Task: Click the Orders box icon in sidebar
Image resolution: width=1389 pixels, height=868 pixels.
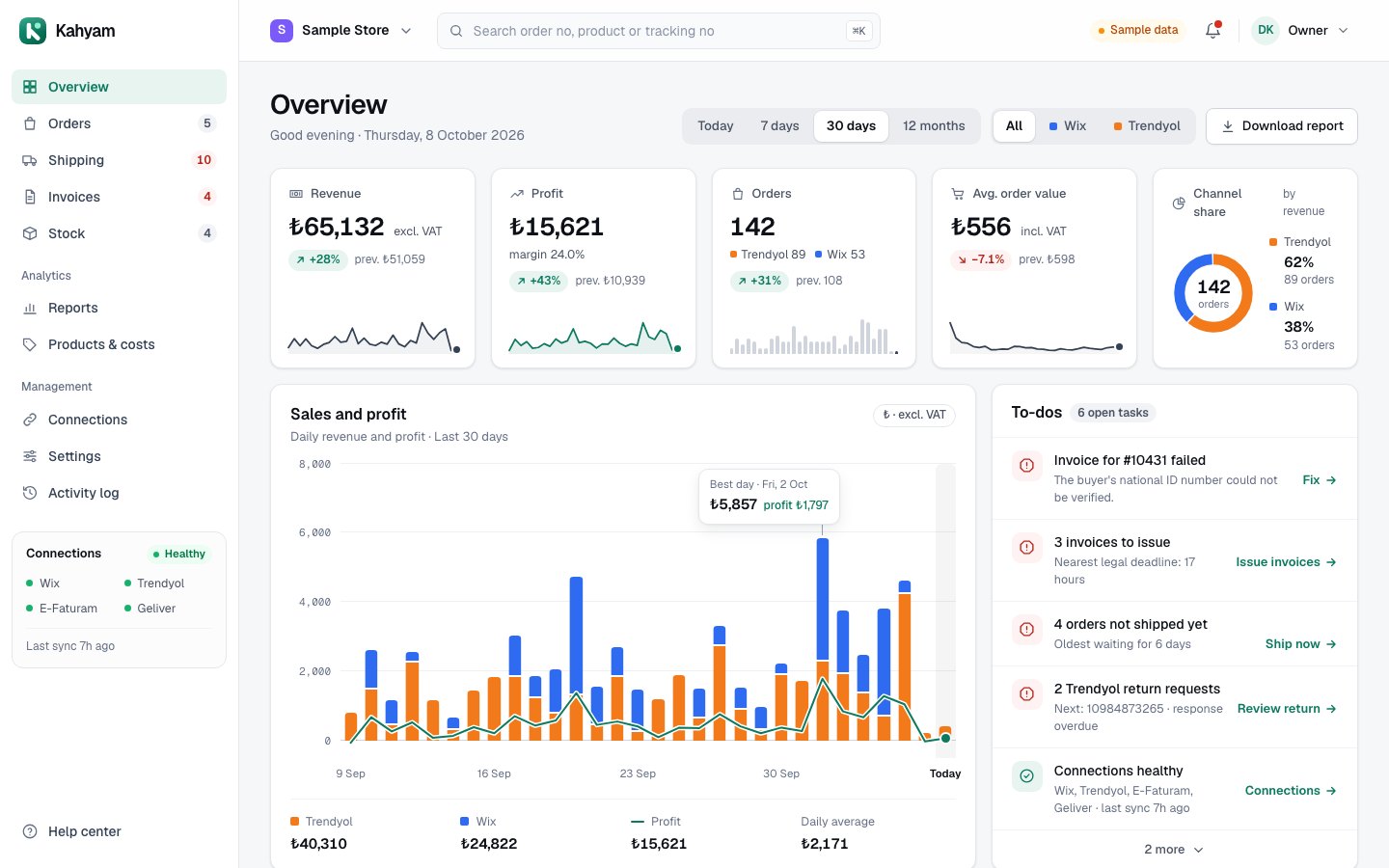Action: click(x=30, y=123)
